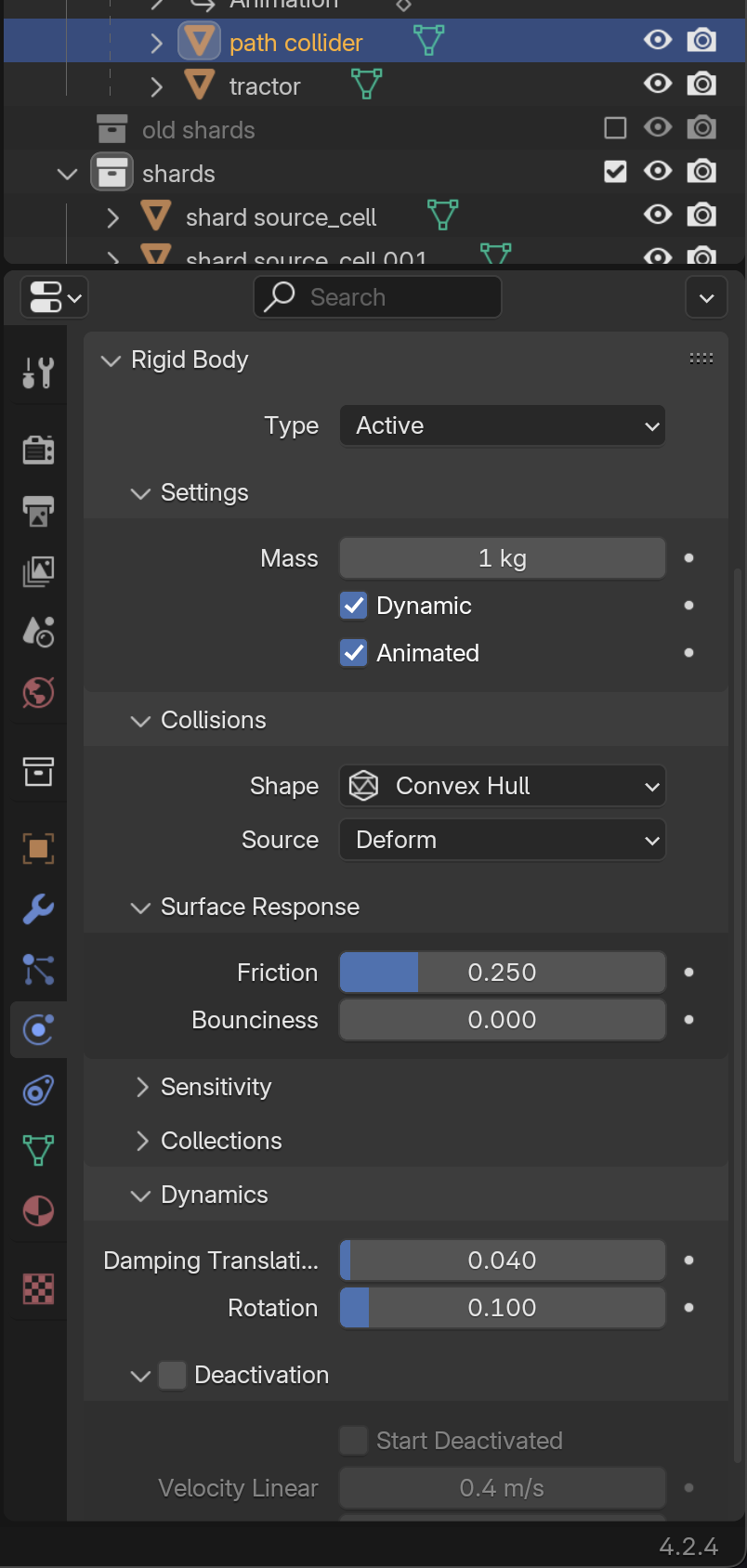Select the tractor object row
This screenshot has width=747, height=1568.
(374, 85)
